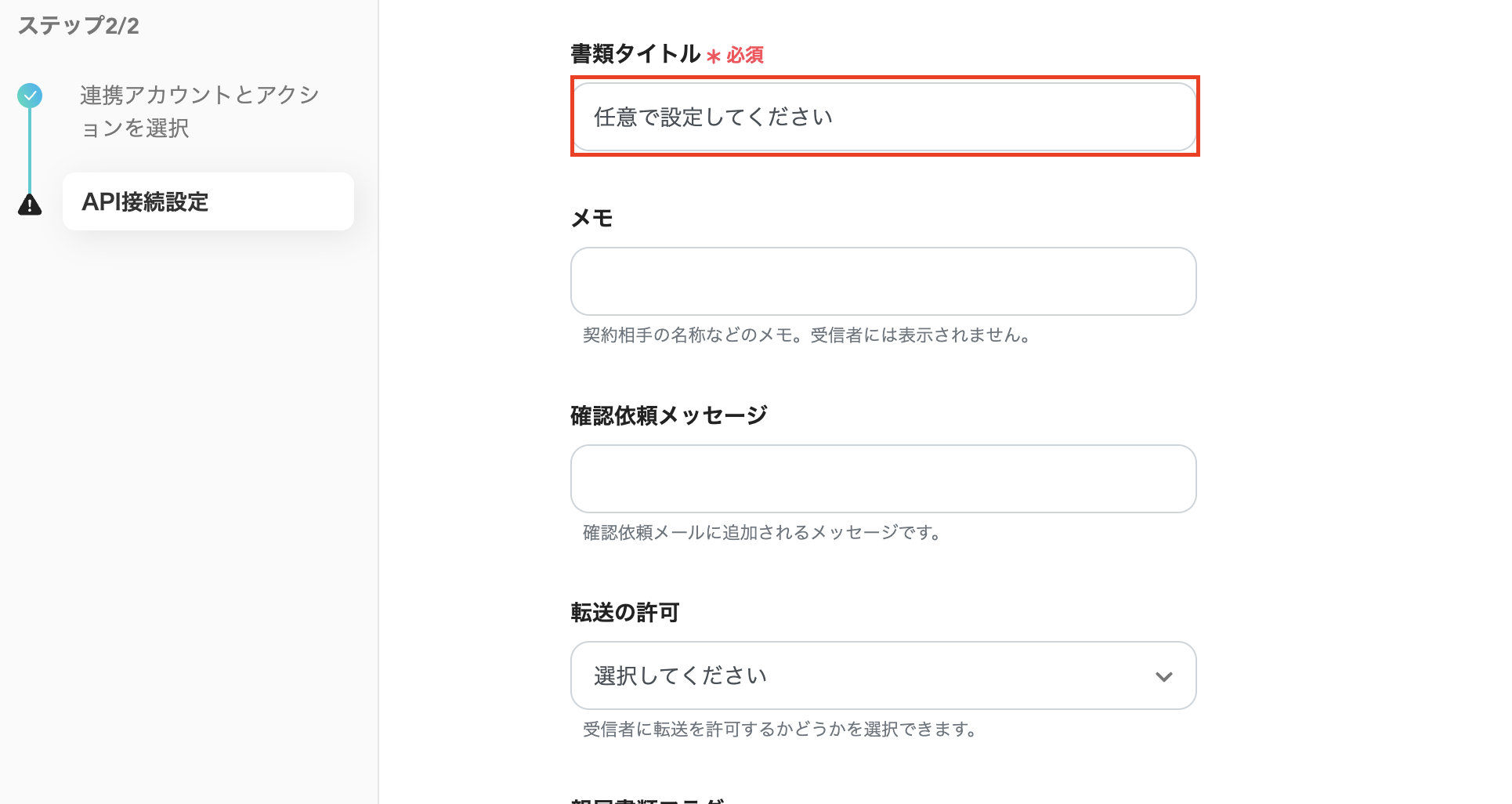Click the 確認依頼メッセージ input box
This screenshot has width=1512, height=804.
[883, 479]
